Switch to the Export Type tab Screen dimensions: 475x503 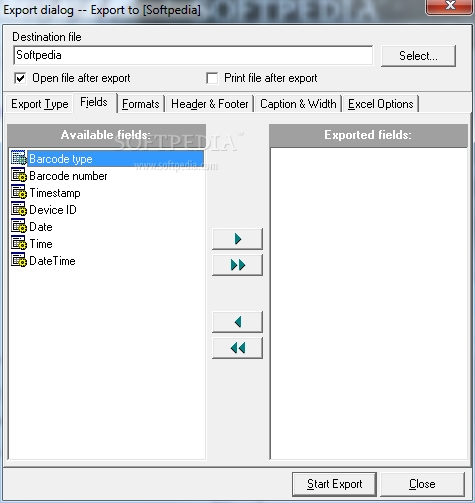point(40,104)
